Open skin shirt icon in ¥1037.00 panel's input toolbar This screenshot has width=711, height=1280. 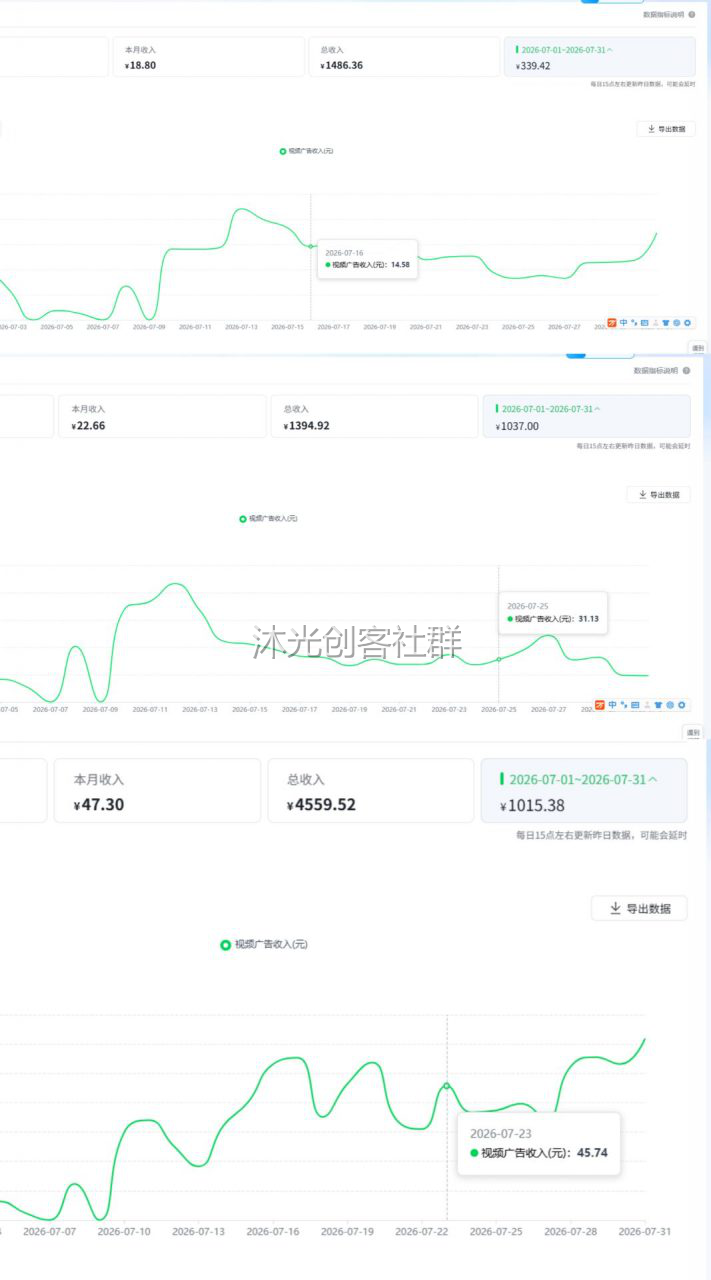click(x=658, y=705)
